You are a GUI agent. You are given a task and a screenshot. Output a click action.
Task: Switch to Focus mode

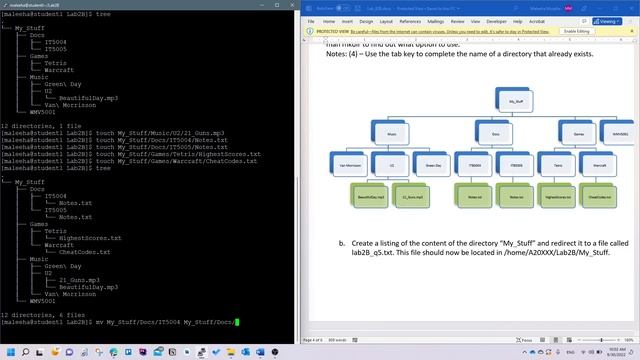click(524, 340)
